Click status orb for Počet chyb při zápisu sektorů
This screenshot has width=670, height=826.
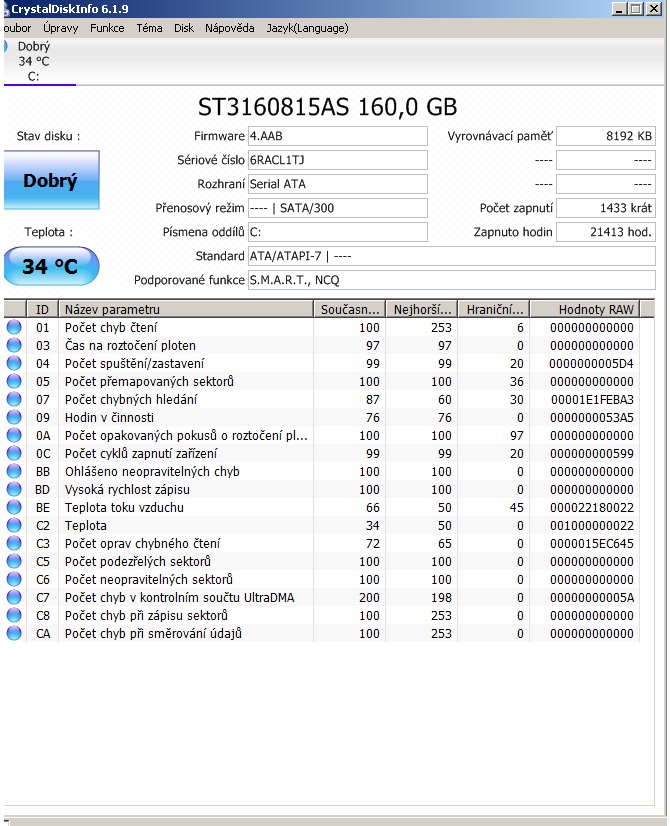point(14,615)
